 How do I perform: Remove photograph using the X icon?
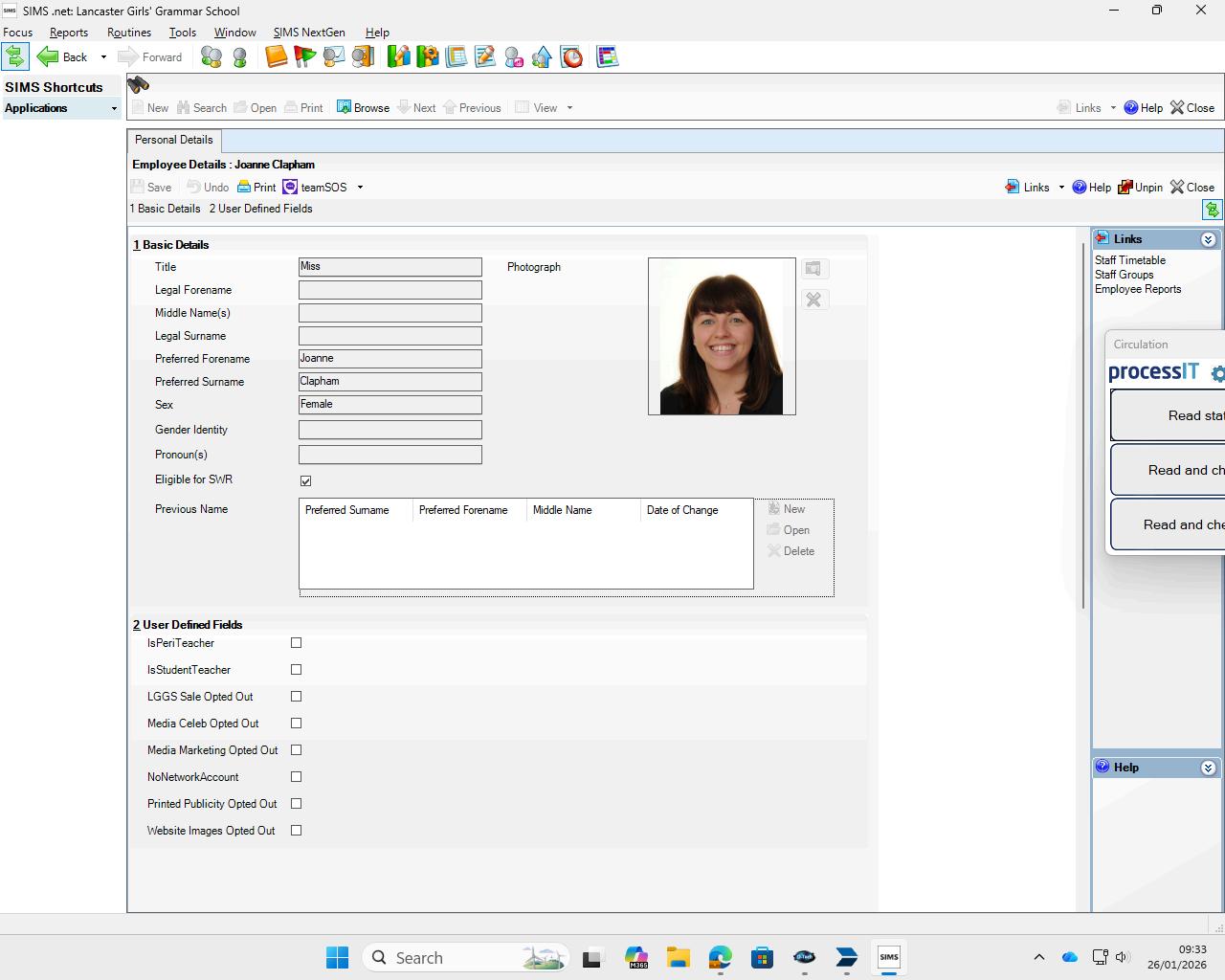tap(813, 300)
